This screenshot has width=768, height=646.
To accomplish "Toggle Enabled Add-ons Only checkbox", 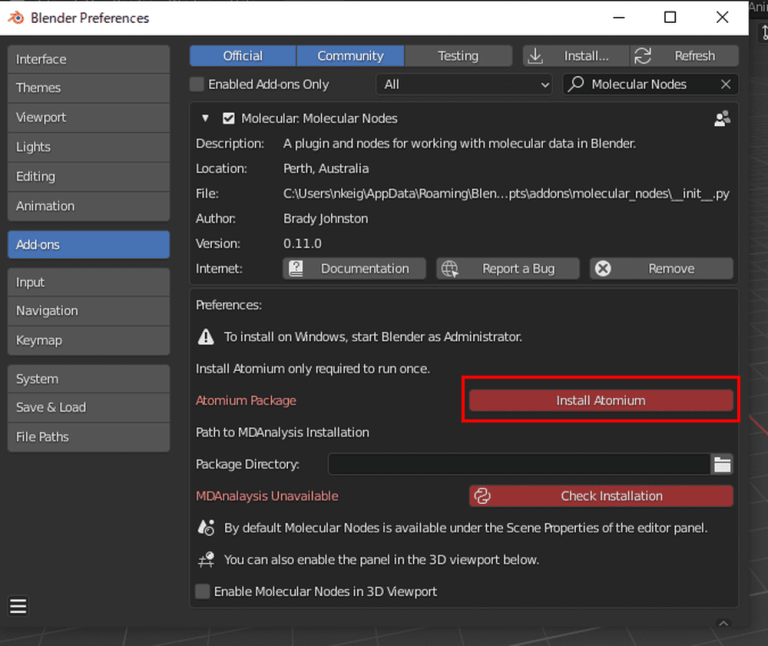I will [x=198, y=85].
